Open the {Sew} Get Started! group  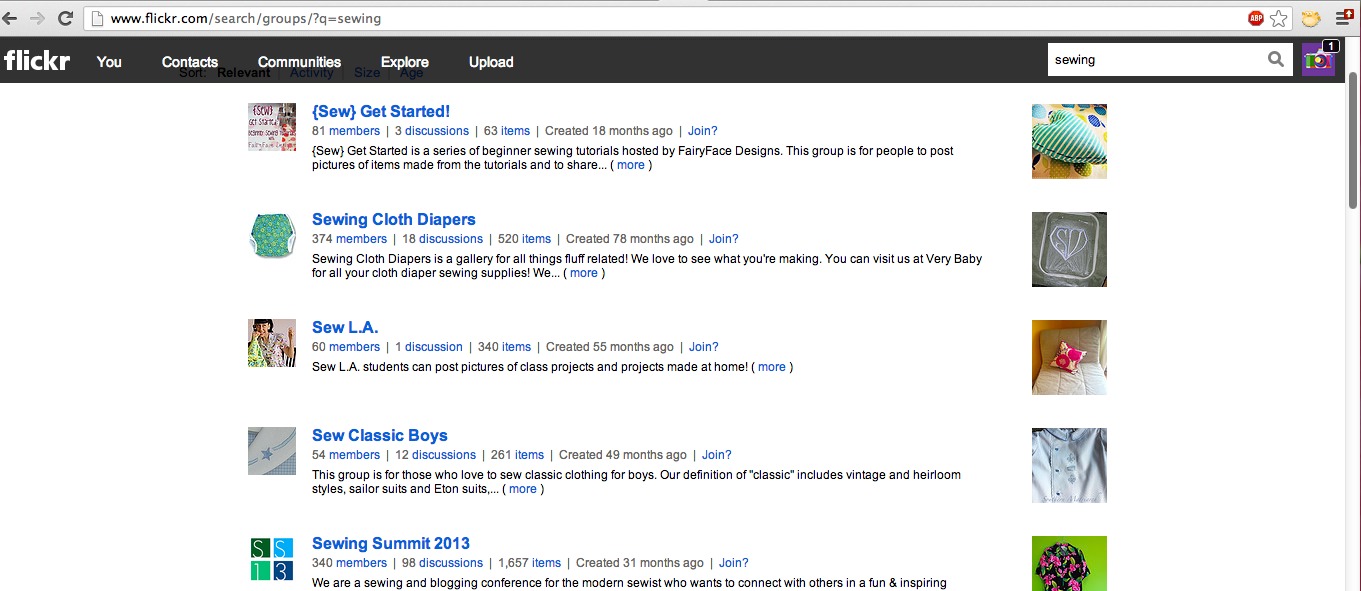point(381,111)
